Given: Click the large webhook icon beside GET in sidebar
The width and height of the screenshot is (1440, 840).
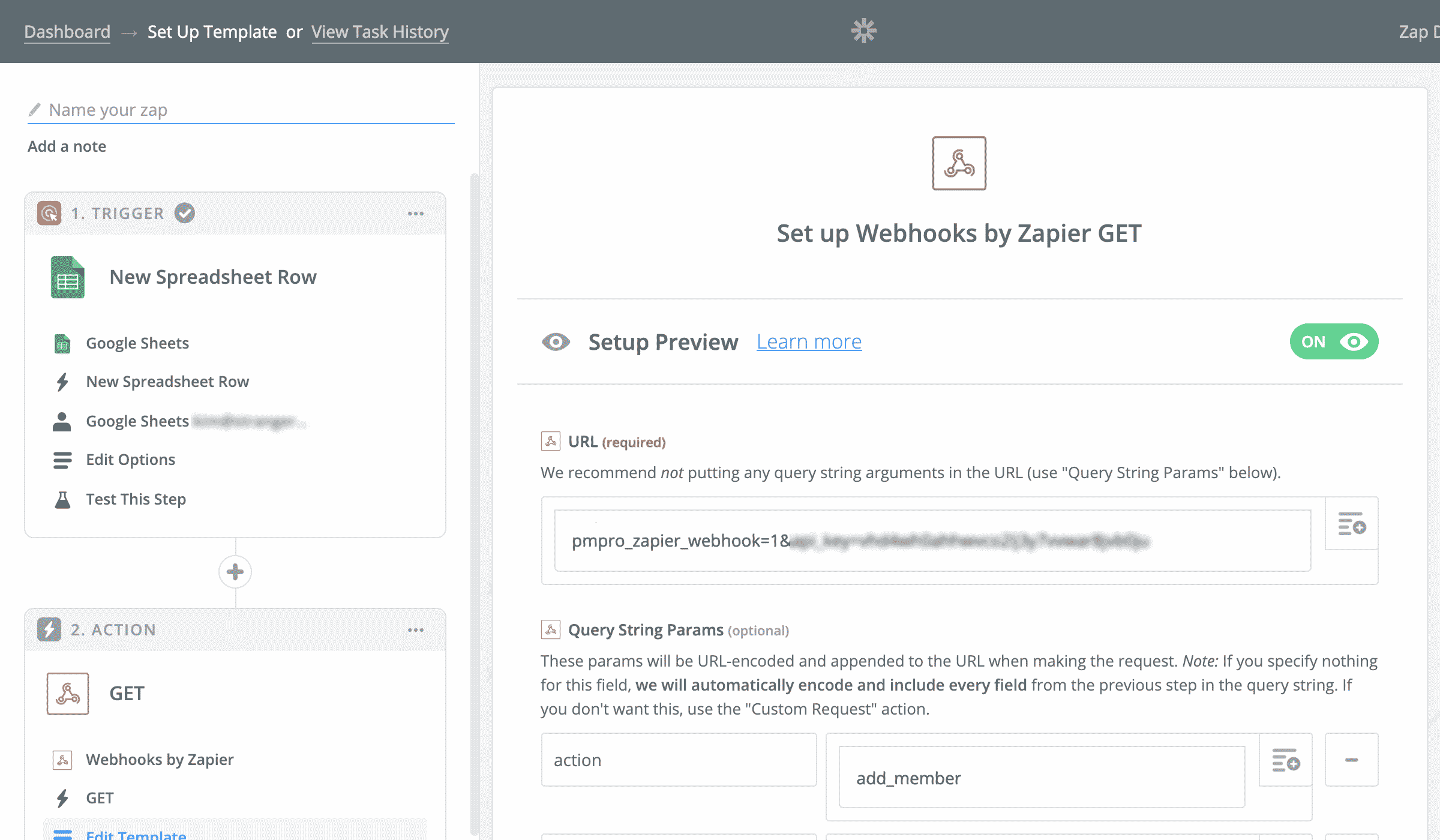Looking at the screenshot, I should 68,694.
